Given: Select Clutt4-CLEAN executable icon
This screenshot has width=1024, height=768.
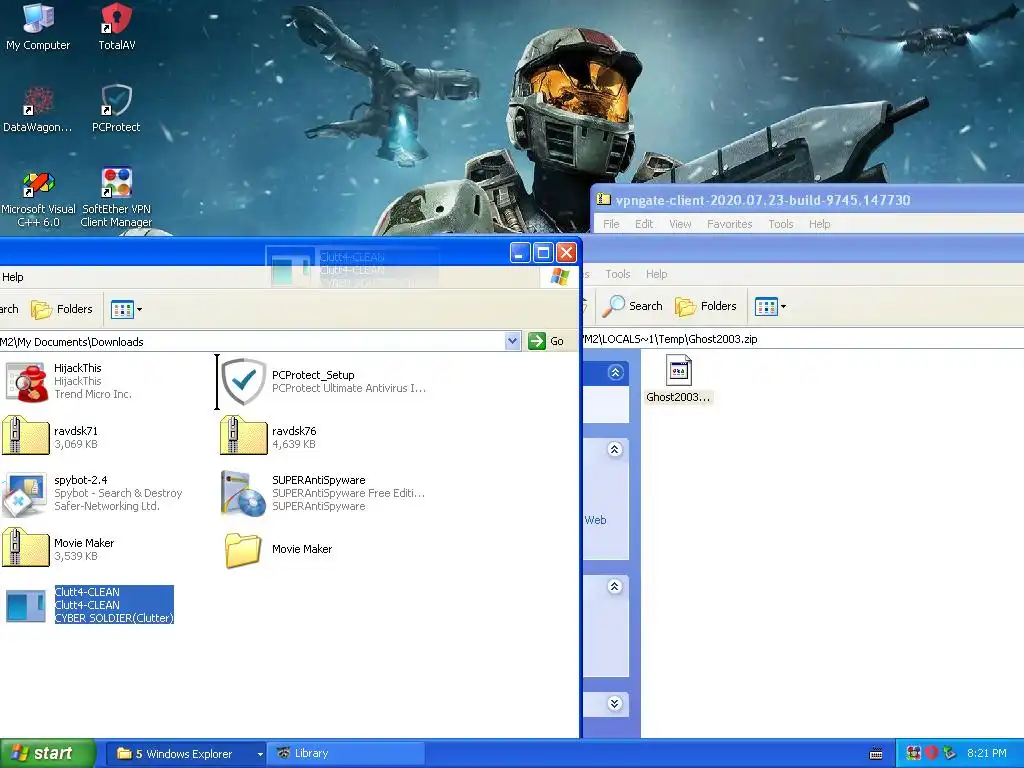Looking at the screenshot, I should [26, 605].
